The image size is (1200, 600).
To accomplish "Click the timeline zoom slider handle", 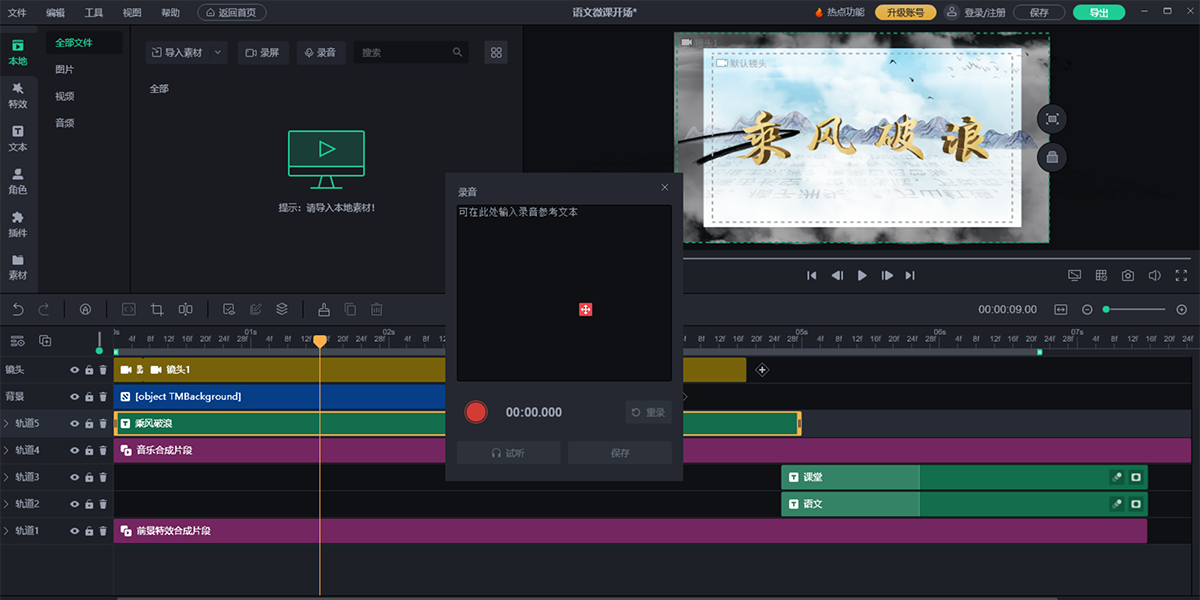I will (x=1107, y=310).
